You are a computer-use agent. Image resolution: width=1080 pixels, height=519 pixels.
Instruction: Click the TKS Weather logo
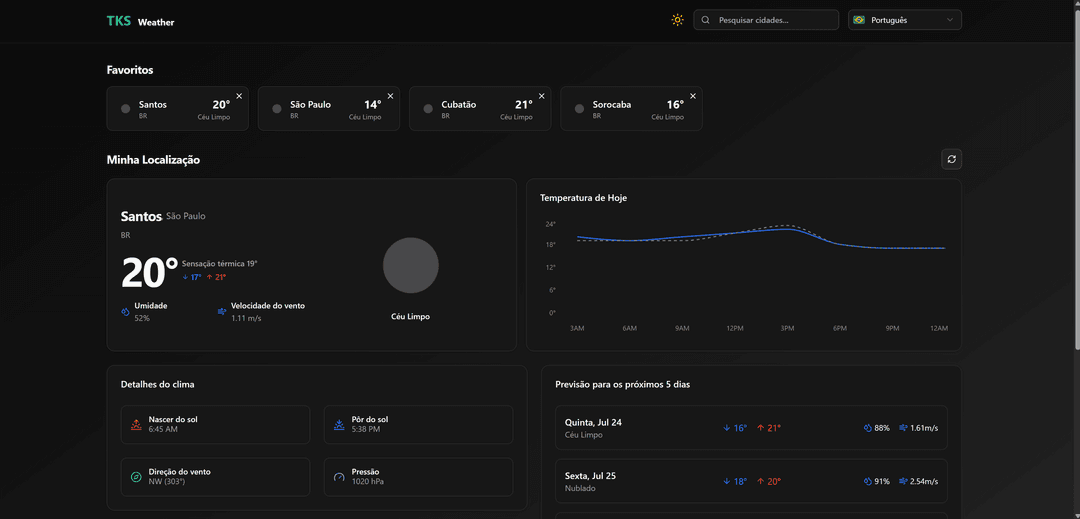click(x=140, y=21)
